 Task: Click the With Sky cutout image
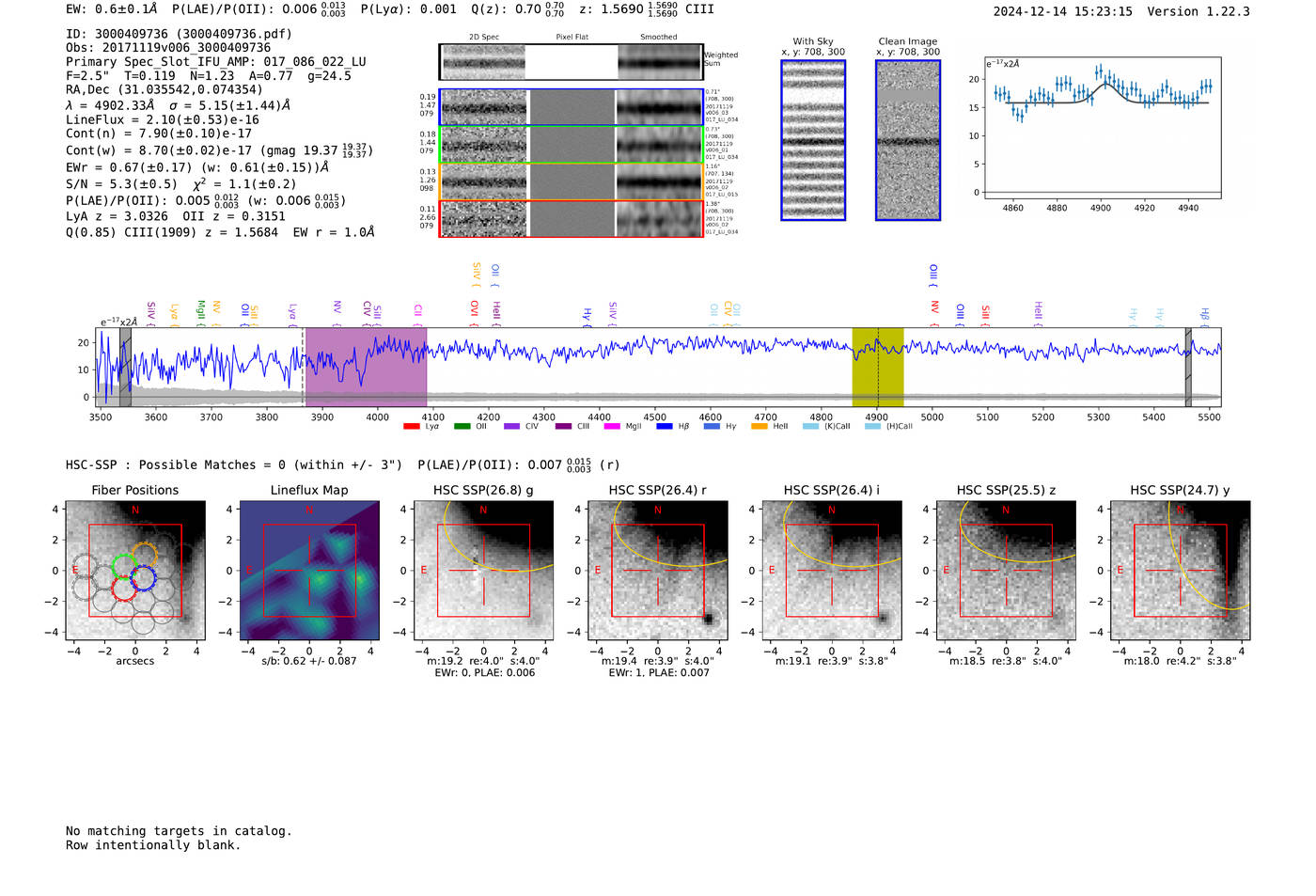pyautogui.click(x=813, y=140)
